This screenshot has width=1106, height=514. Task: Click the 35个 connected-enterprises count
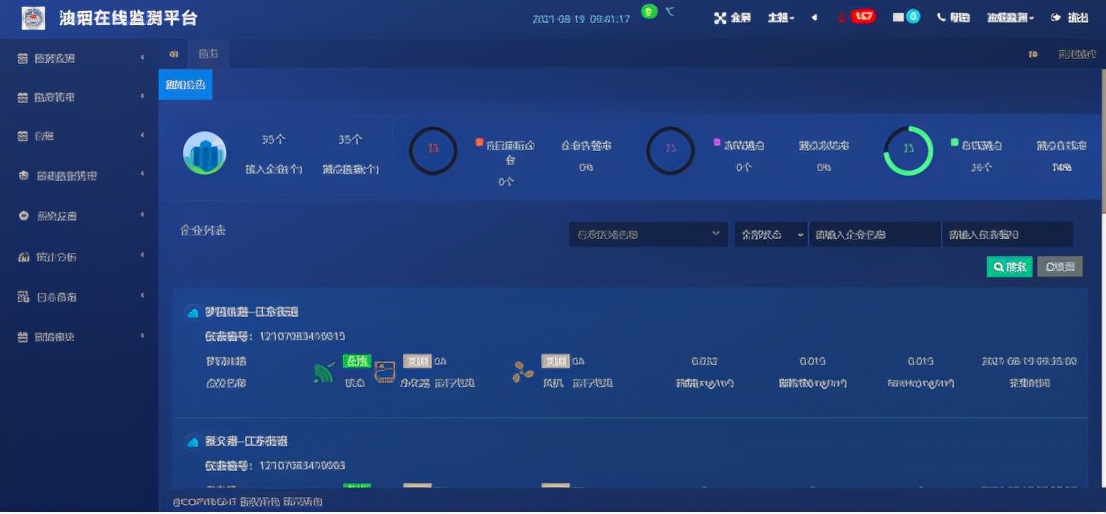[274, 140]
